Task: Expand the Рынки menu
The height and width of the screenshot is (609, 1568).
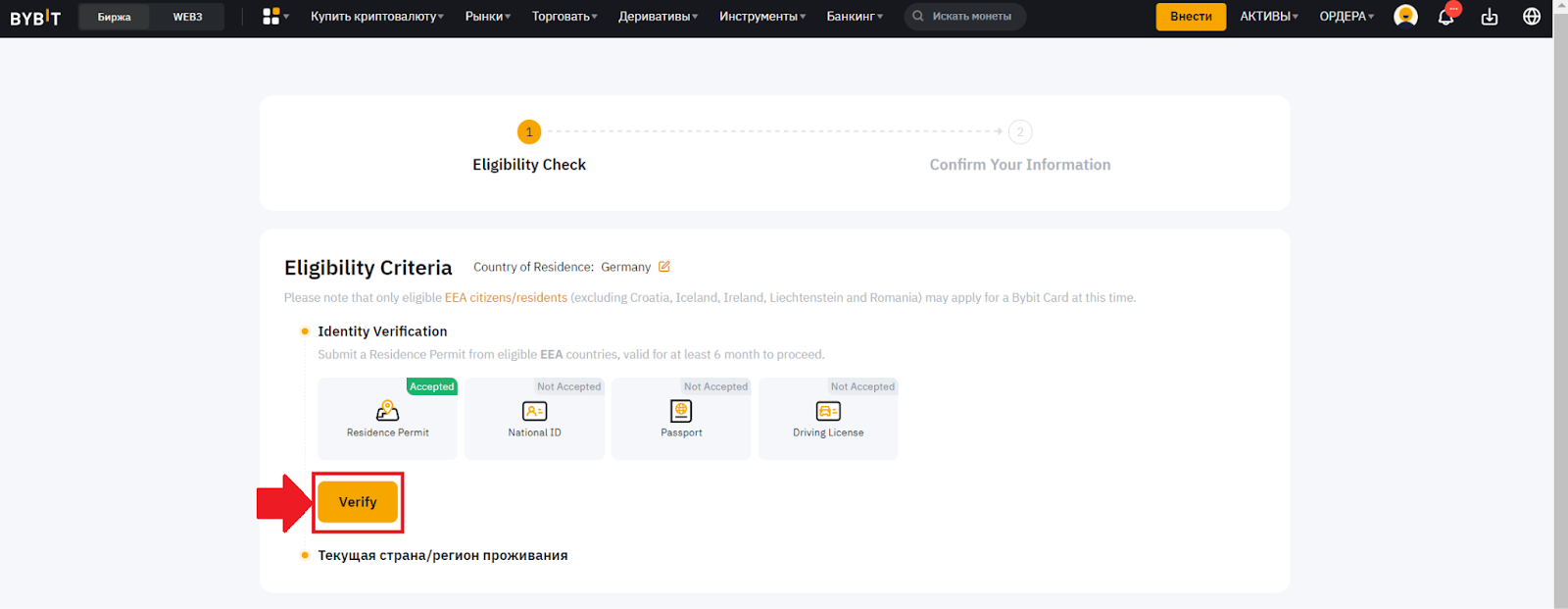Action: (x=488, y=17)
